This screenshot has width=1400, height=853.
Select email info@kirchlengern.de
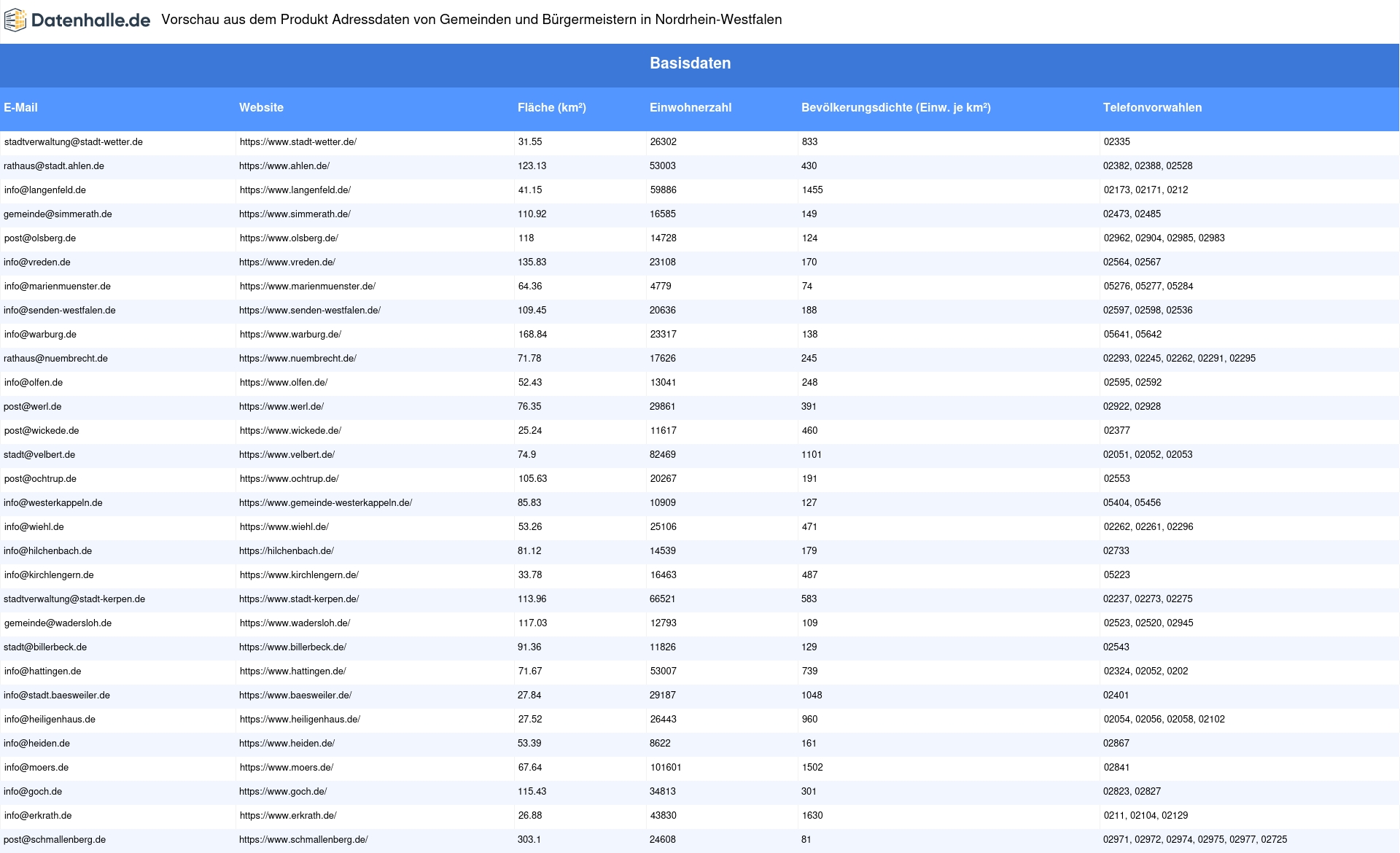[x=49, y=575]
